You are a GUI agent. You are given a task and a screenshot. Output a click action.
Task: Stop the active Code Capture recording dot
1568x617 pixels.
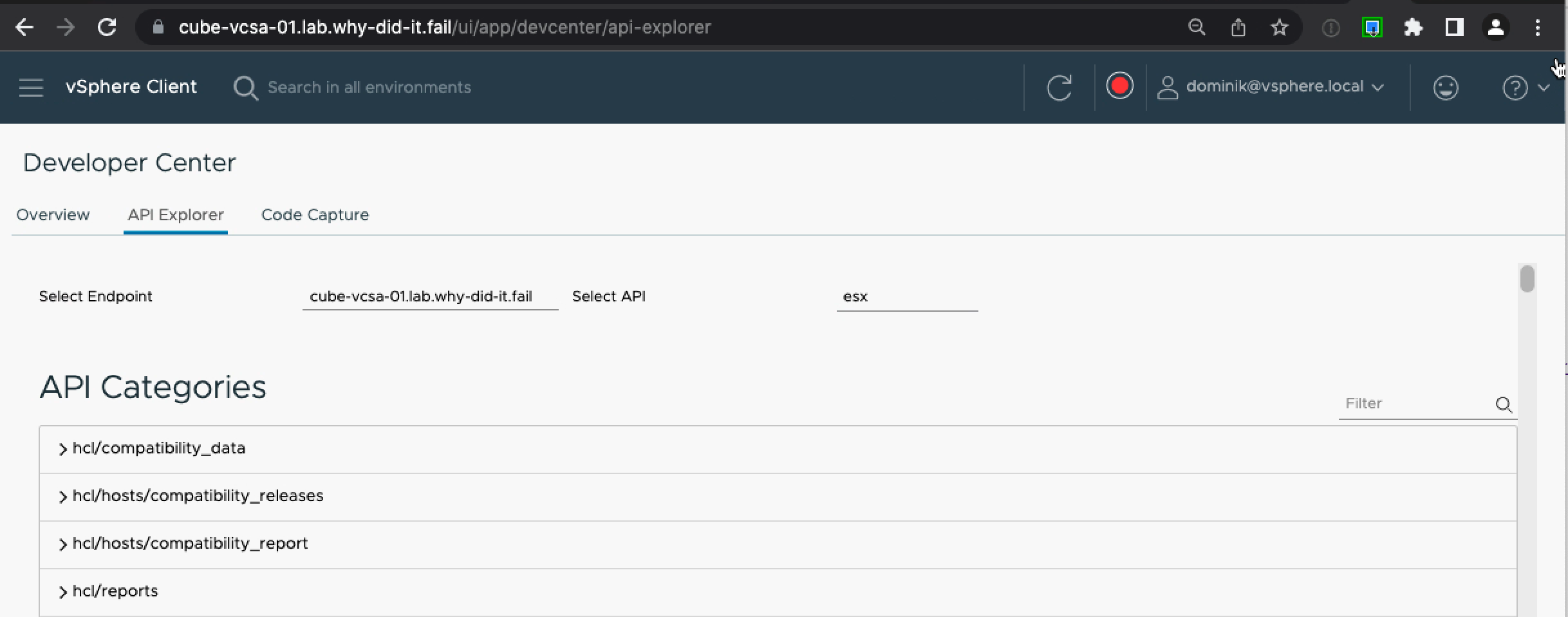pos(1120,85)
